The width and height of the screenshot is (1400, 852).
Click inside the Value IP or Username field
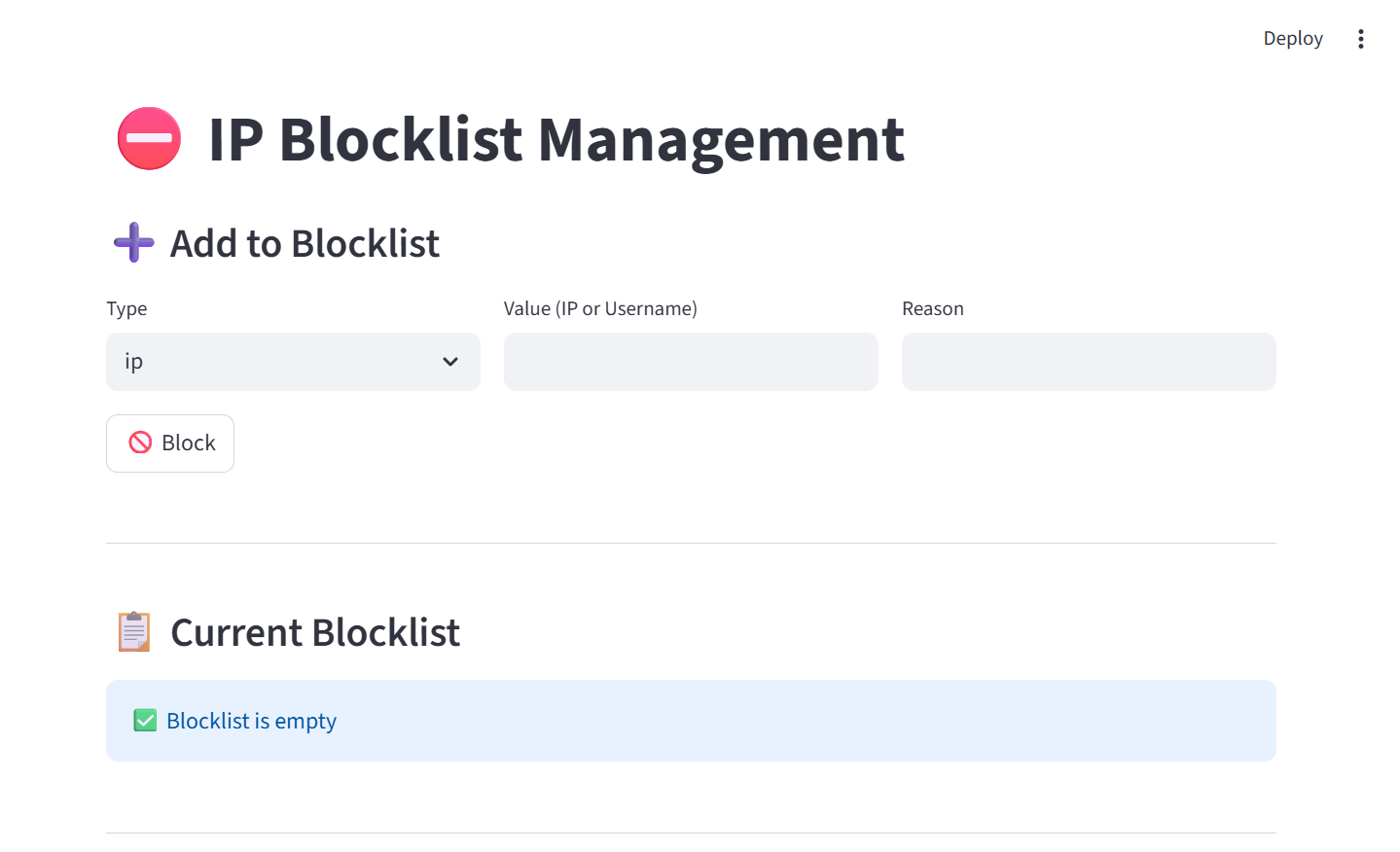tap(690, 361)
